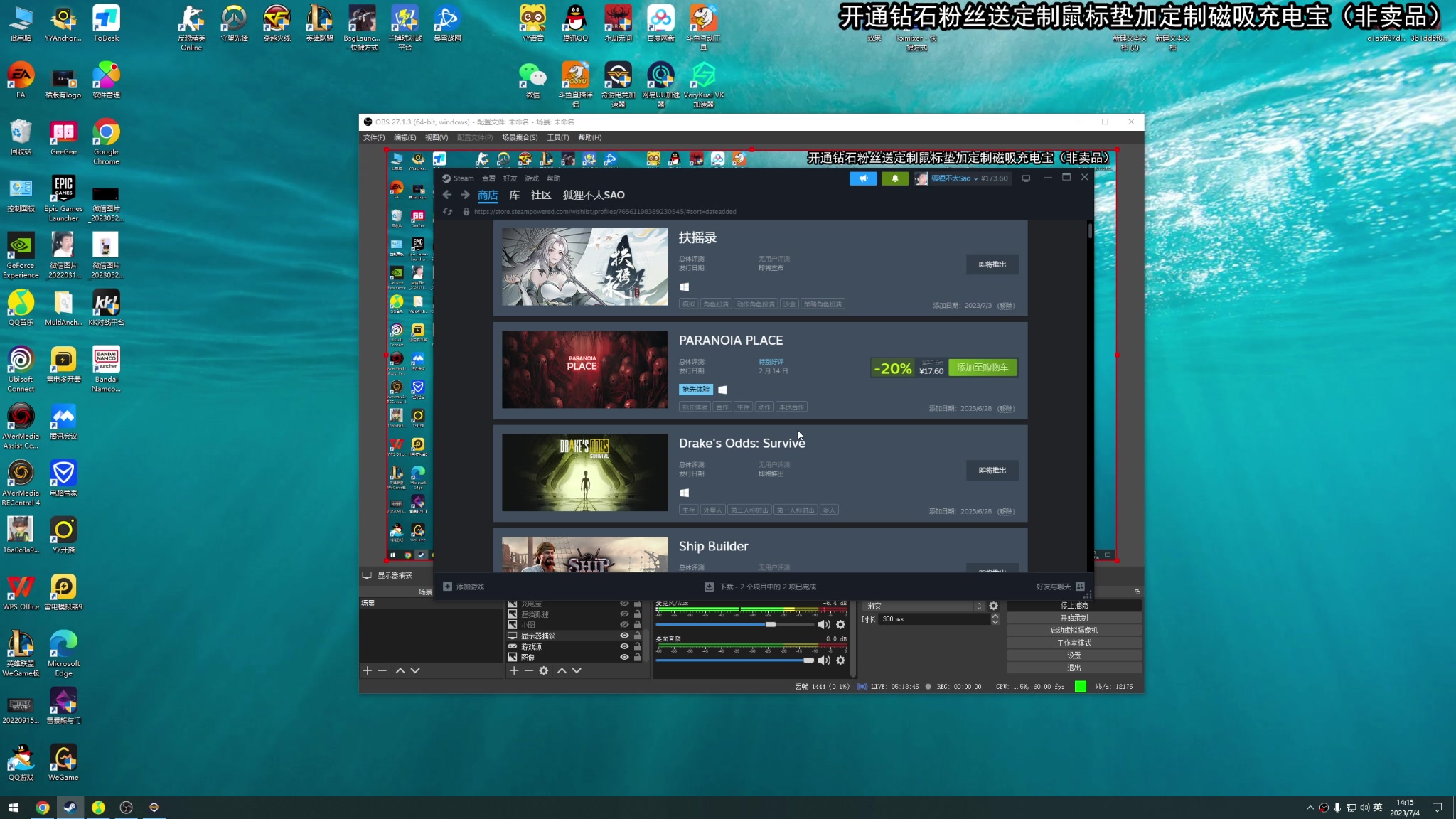This screenshot has width=1456, height=819.
Task: Open OBS 设置 settings button
Action: 1074,655
